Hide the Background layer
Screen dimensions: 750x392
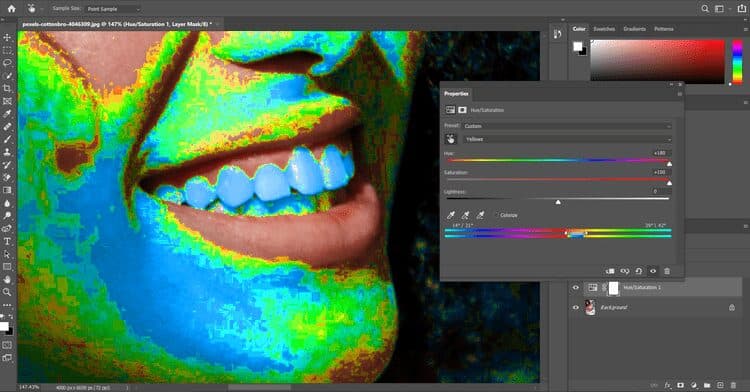click(x=576, y=307)
